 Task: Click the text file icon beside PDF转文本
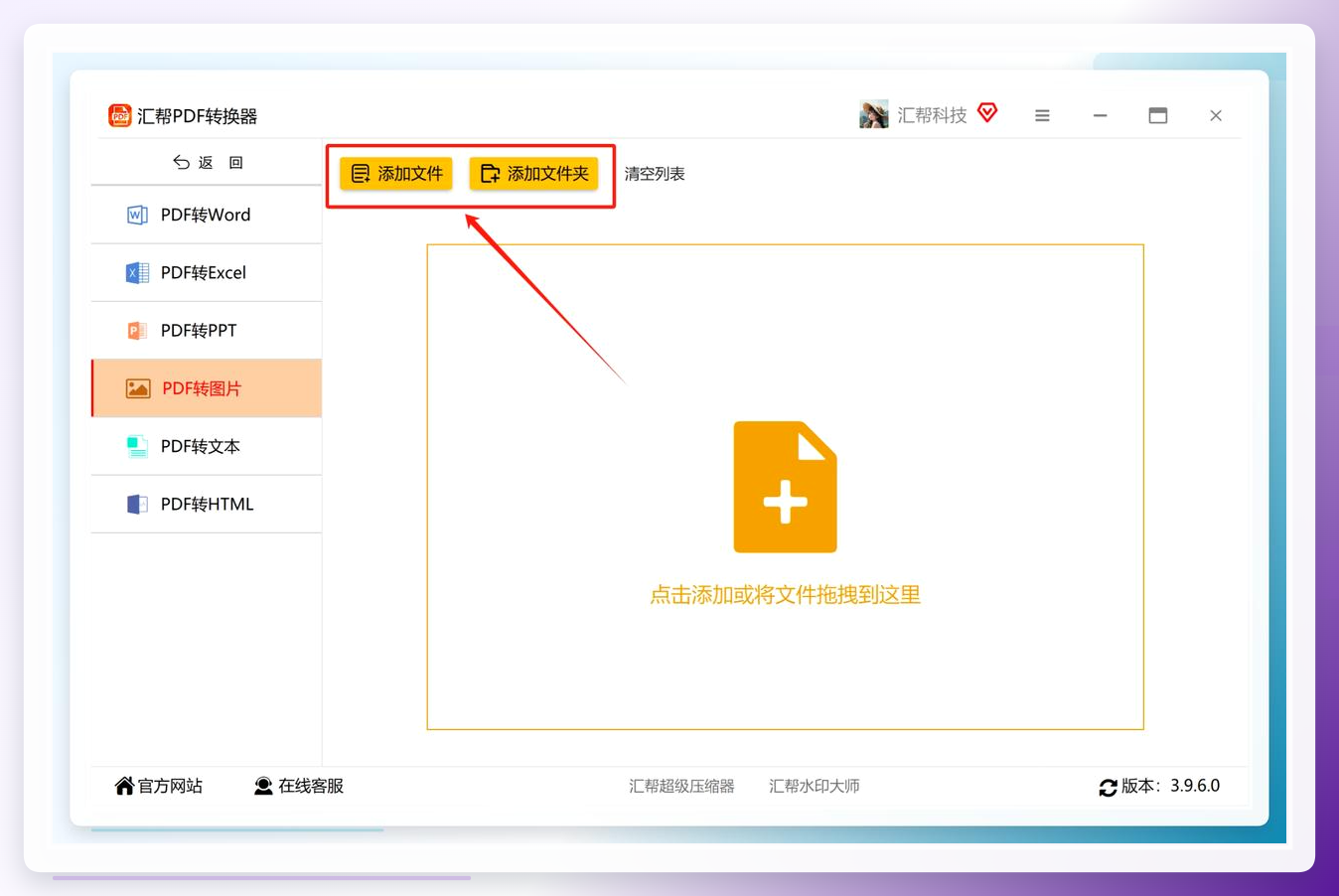(x=137, y=446)
